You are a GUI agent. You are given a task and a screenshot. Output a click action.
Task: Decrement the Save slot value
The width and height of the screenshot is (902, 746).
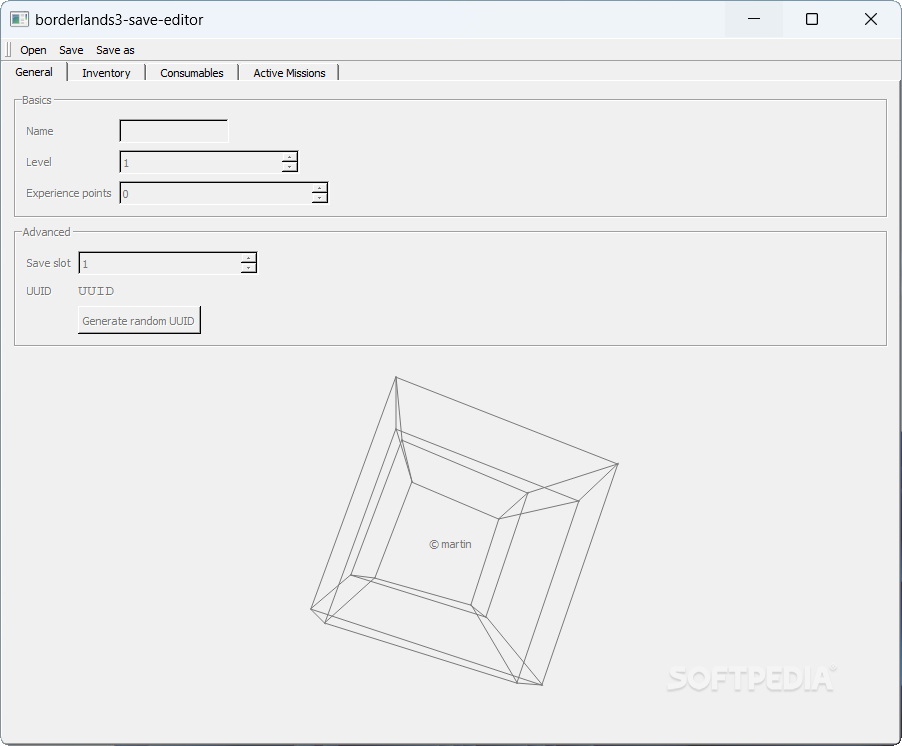point(249,268)
